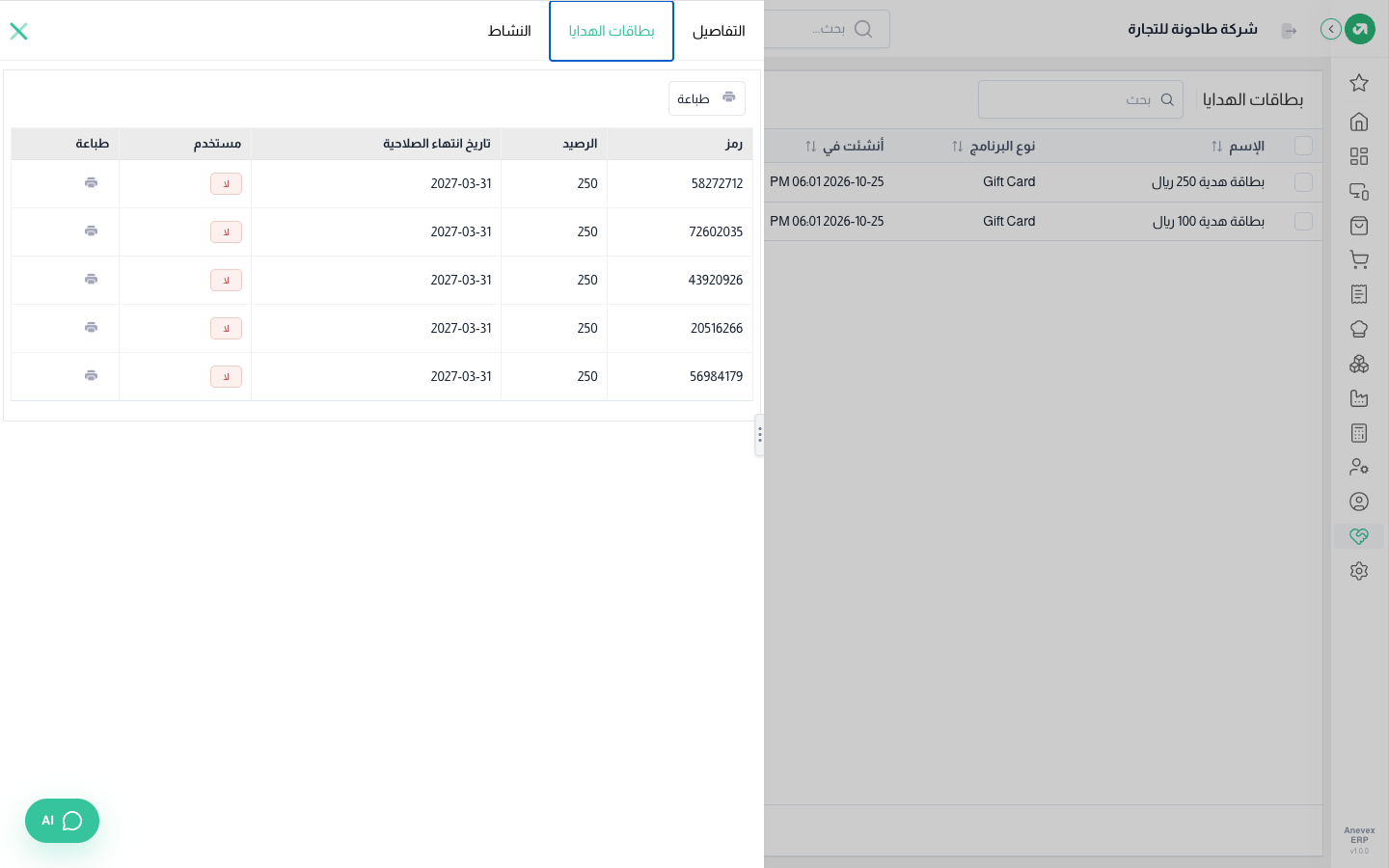Click the Anevex logo in top corner
The height and width of the screenshot is (868, 1389).
pos(1360,29)
